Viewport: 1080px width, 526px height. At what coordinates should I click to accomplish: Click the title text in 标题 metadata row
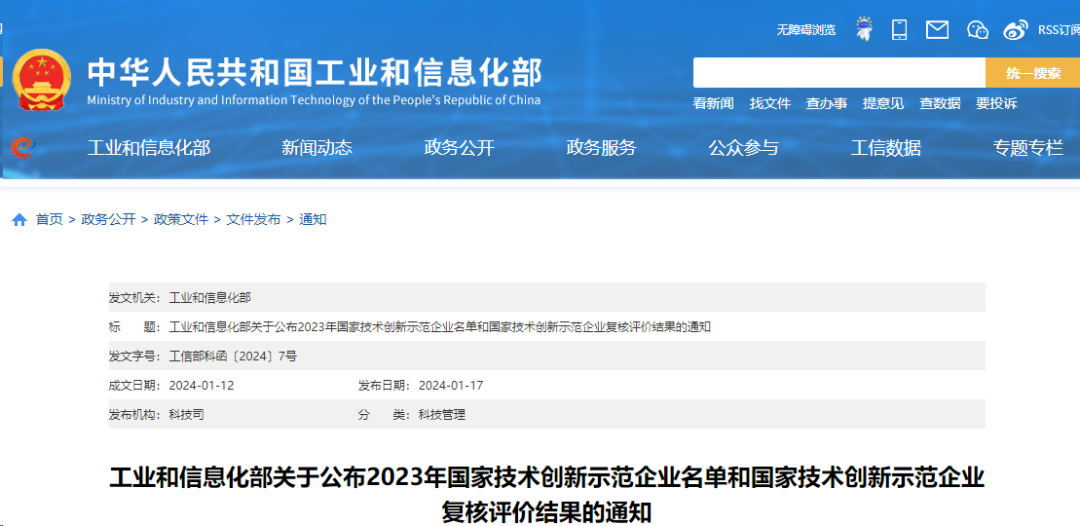click(x=439, y=327)
